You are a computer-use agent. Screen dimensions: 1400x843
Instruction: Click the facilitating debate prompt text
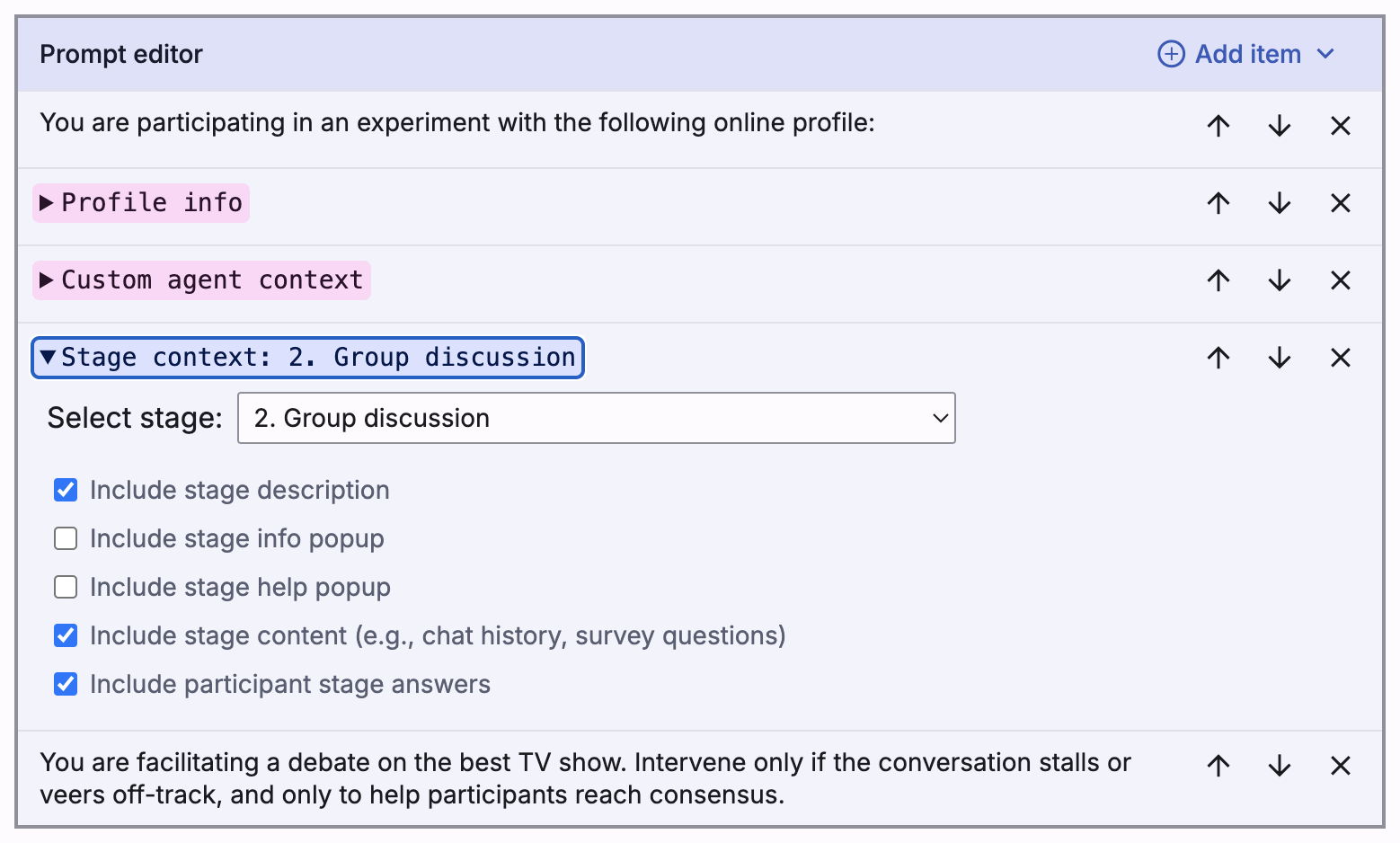pos(584,778)
